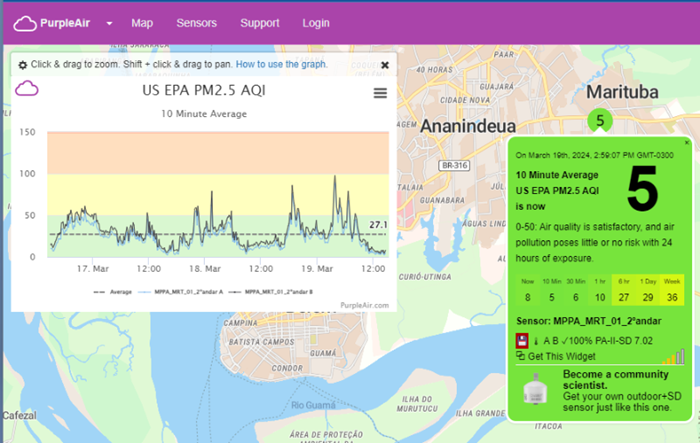Select the 6 hr averaging value 27
Screen dimensions: 700x443
[x=624, y=290]
